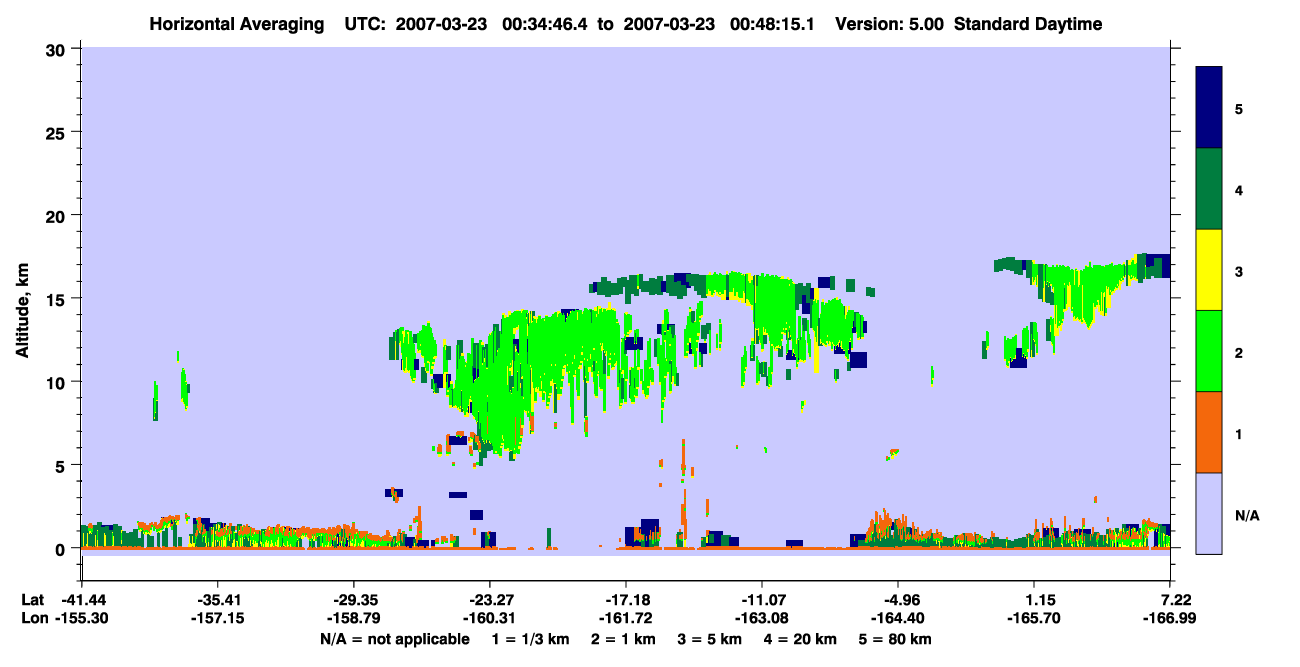Viewport: 1300px width, 667px height.
Task: Click the latitude value '-4.96'
Action: 898,600
